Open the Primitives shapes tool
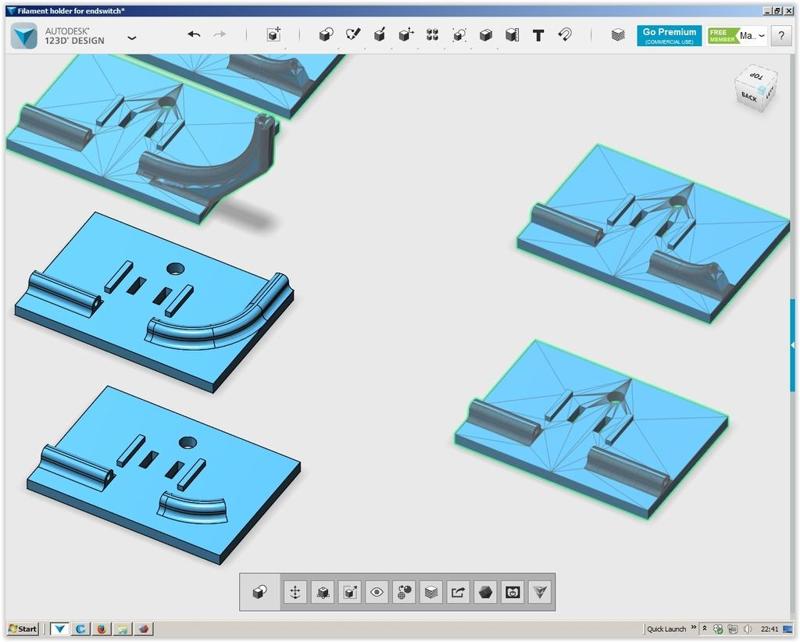This screenshot has width=800, height=642. tap(326, 35)
